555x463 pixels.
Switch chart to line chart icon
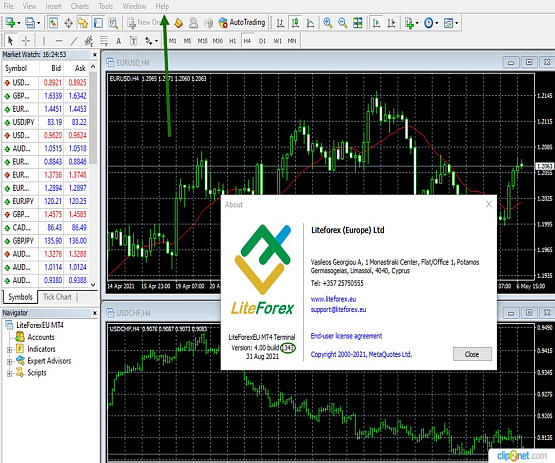tap(310, 23)
